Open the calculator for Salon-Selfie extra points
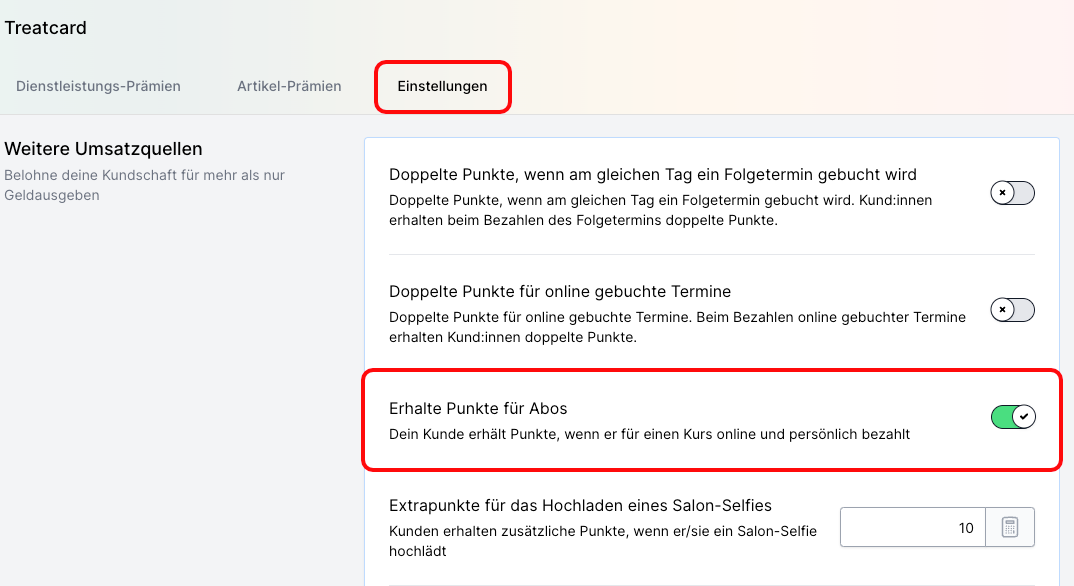 tap(1009, 527)
